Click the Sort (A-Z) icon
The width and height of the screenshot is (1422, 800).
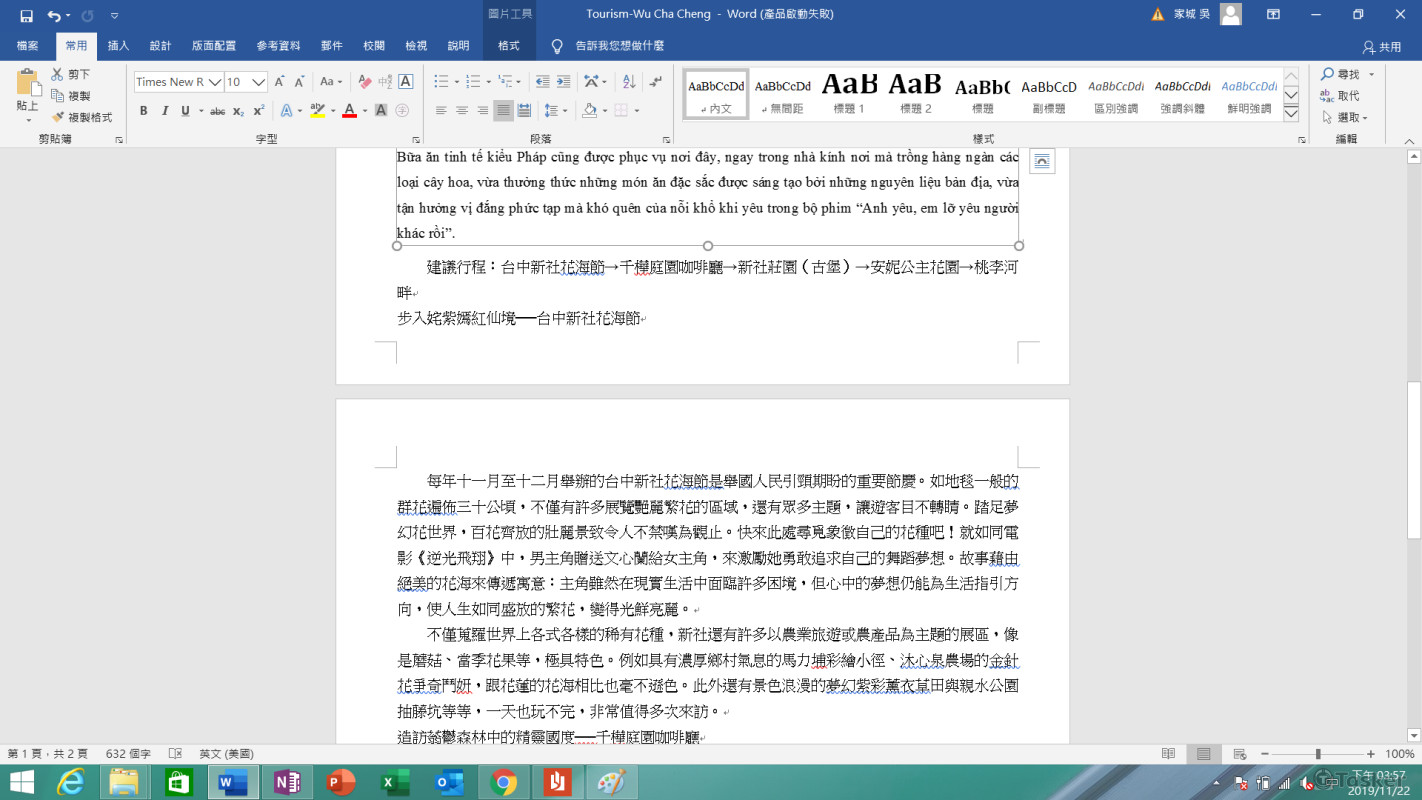(629, 82)
